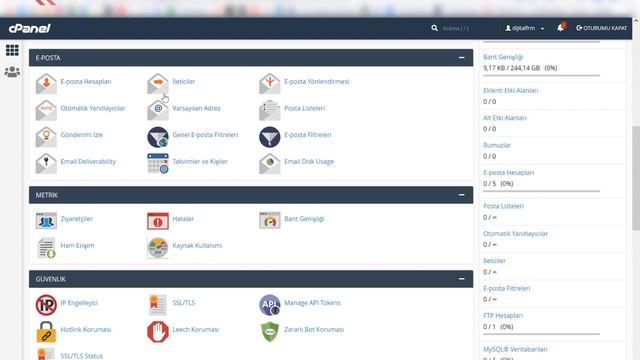Screen dimensions: 640x360
Task: Focus the top search input field
Action: pyautogui.click(x=465, y=28)
